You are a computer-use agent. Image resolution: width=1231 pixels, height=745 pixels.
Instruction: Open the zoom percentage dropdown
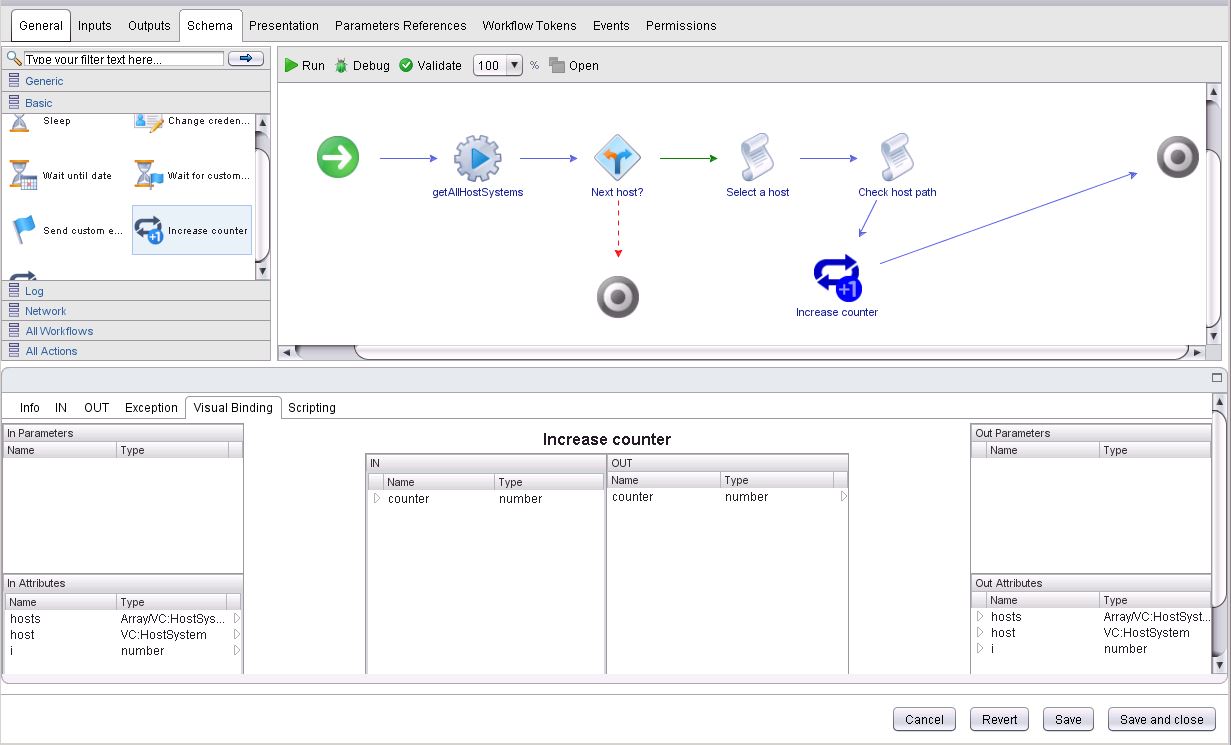point(514,66)
